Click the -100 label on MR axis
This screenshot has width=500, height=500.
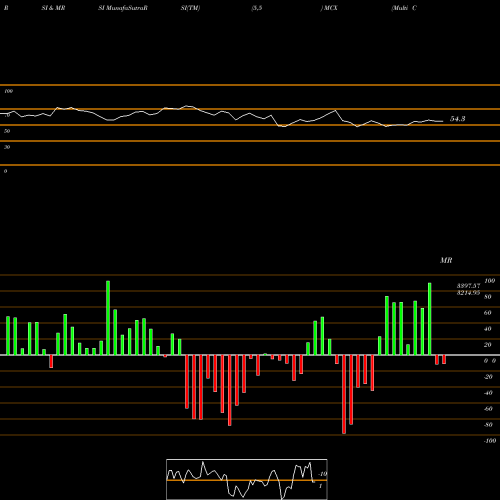point(490,441)
